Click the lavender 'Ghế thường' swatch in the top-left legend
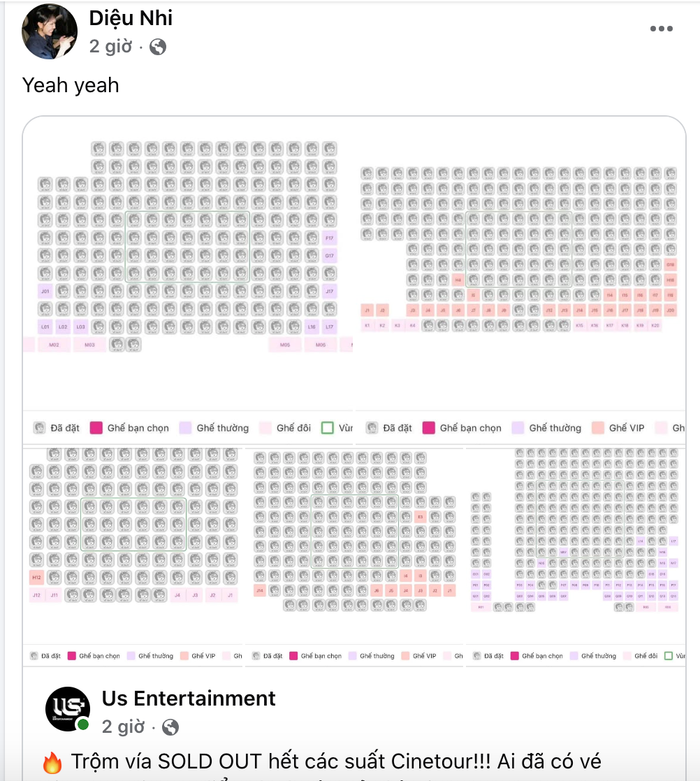 [185, 428]
